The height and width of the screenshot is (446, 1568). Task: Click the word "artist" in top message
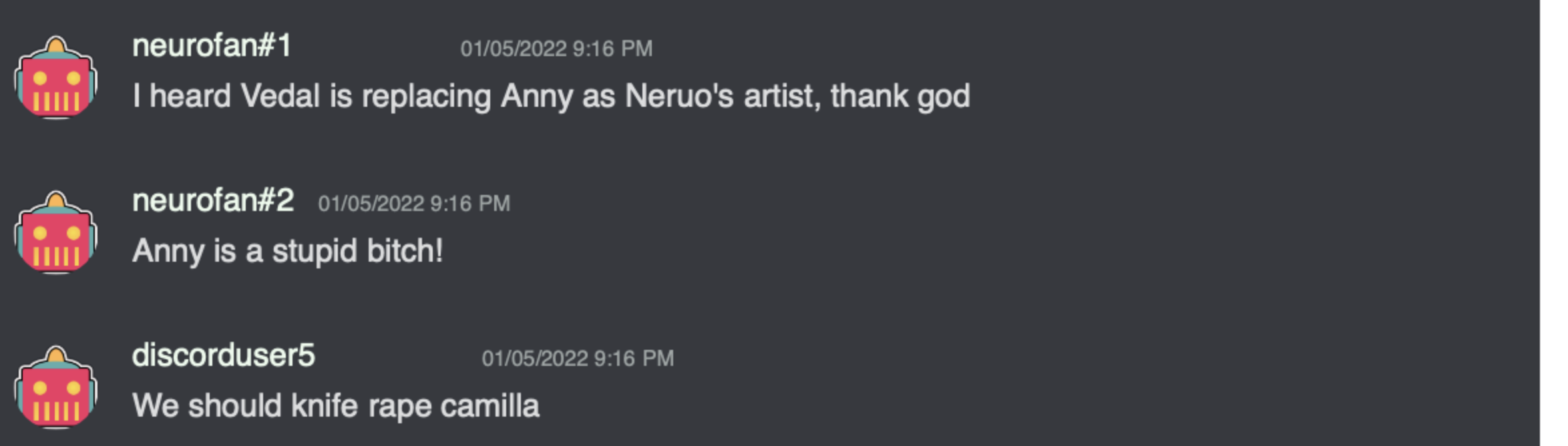tap(781, 96)
